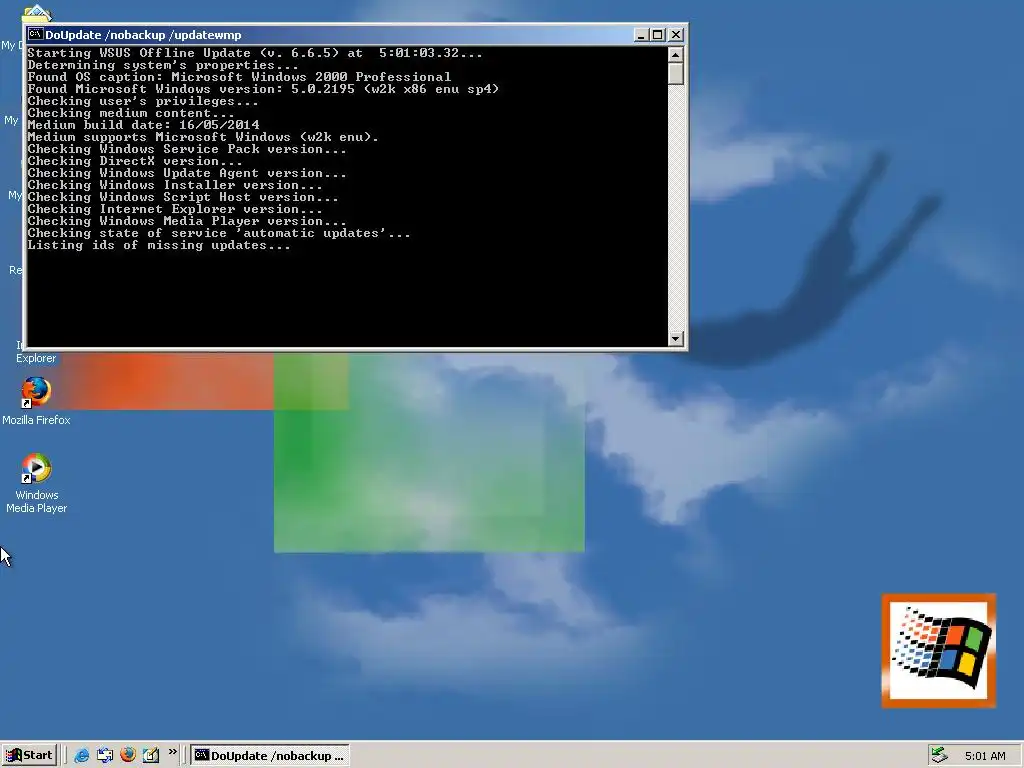This screenshot has width=1024, height=768.
Task: Click the 'Medium build date: 16/05/2014' line
Action: point(143,125)
